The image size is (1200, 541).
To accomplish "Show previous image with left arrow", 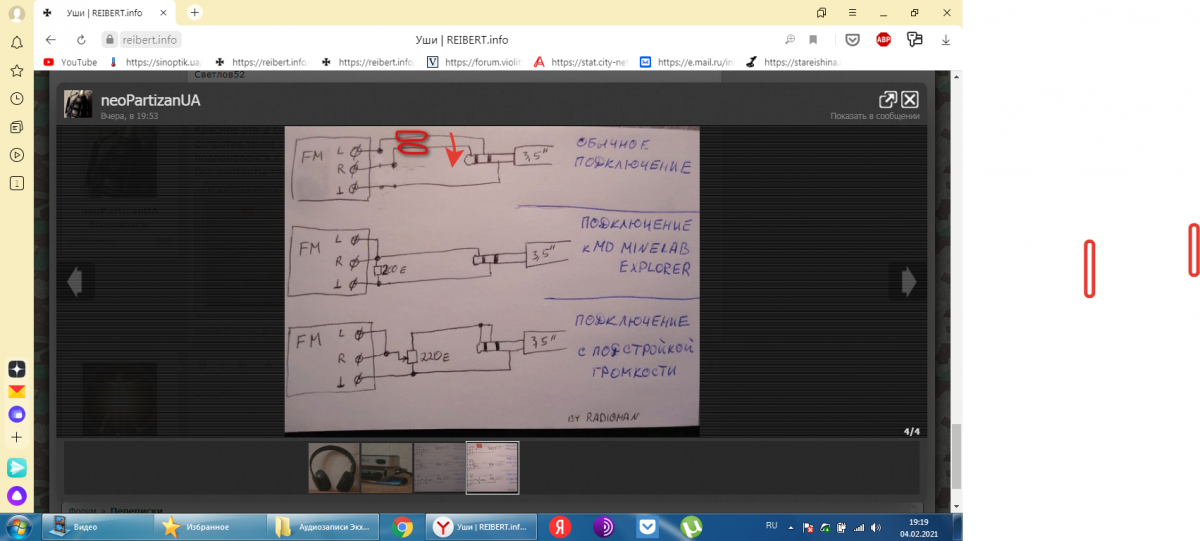I will pos(74,282).
